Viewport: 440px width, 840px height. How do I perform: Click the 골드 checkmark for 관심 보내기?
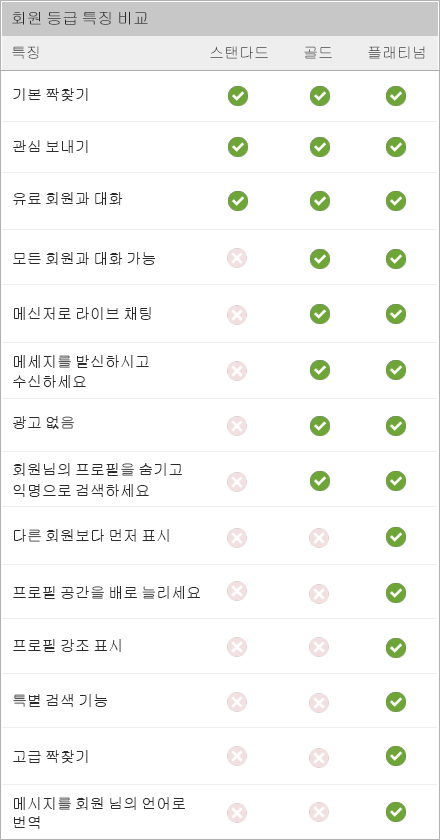click(319, 147)
